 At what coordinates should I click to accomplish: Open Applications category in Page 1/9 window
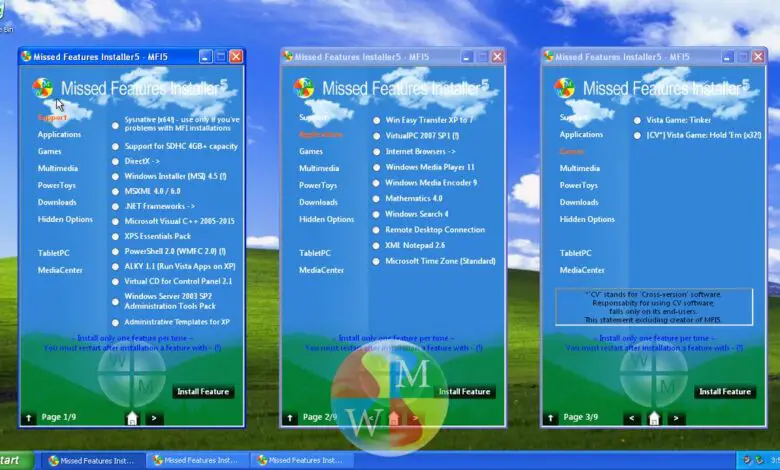(x=59, y=134)
